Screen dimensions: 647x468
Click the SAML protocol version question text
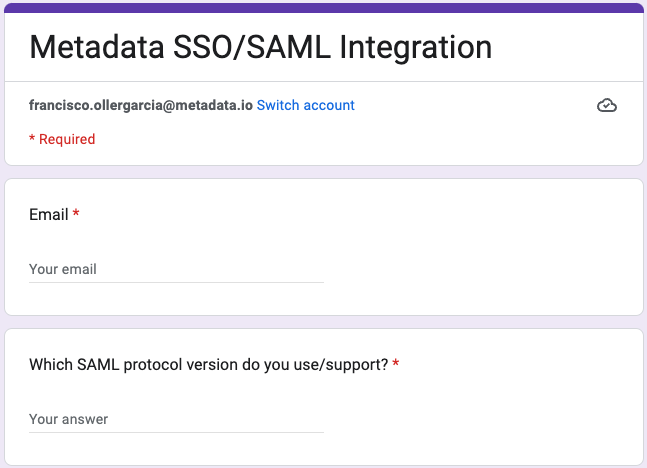click(208, 364)
